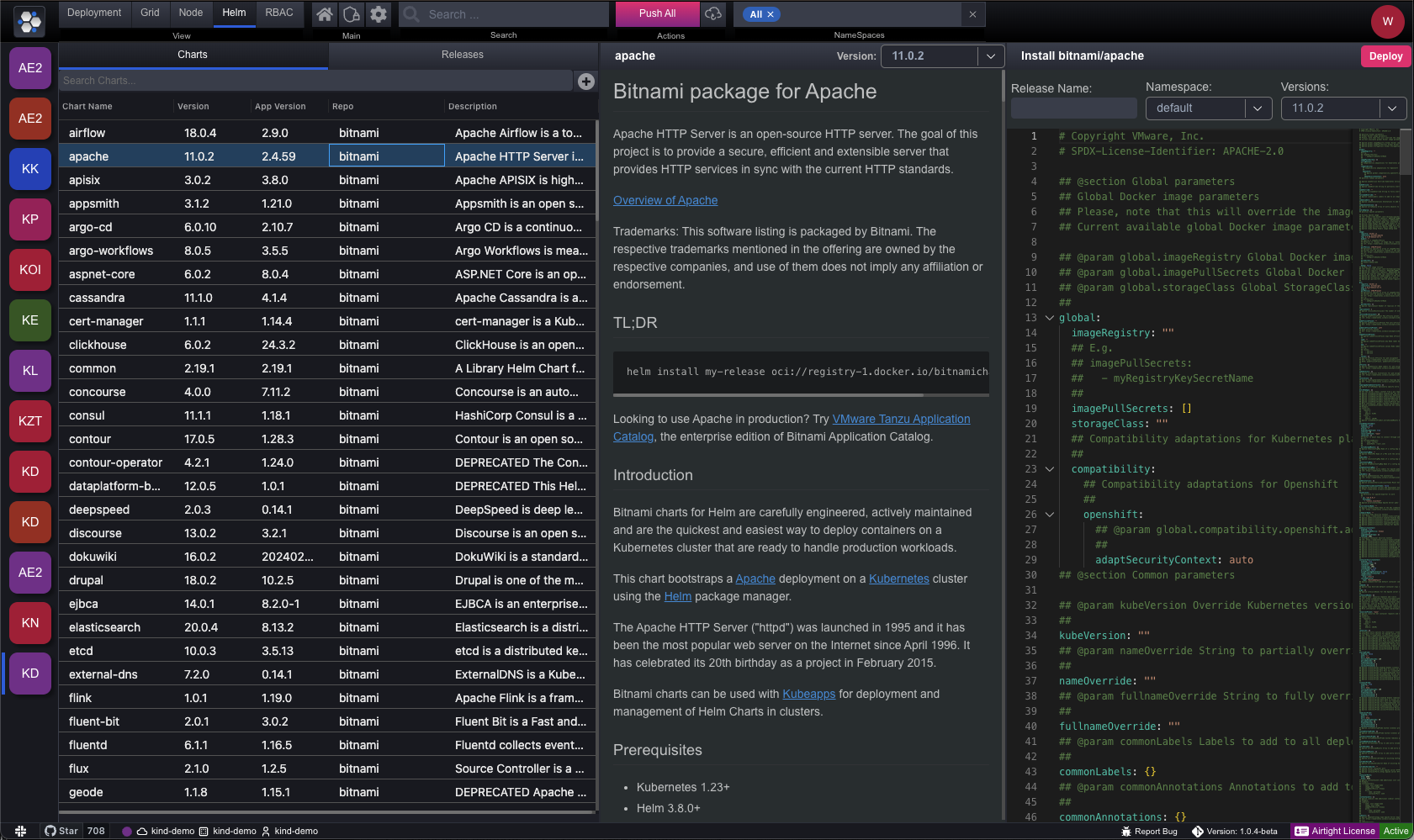This screenshot has width=1414, height=840.
Task: Select the KZT cluster icon in the sidebar
Action: 30,421
